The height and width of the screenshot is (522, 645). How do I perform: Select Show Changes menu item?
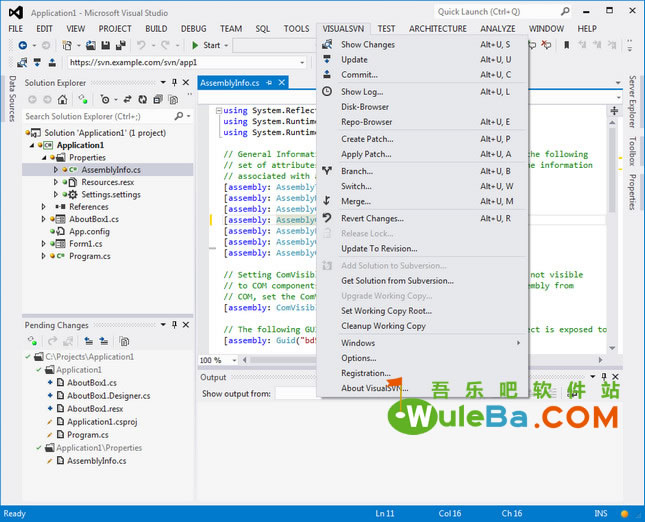(x=423, y=44)
